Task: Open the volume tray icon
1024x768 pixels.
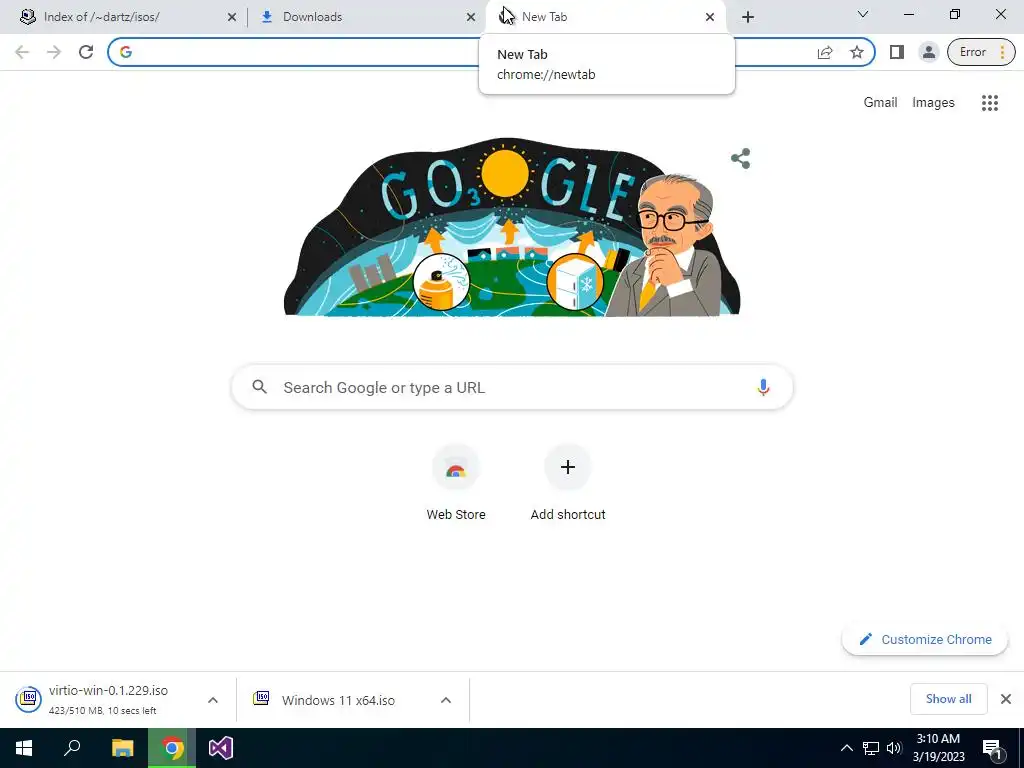Action: [x=894, y=748]
